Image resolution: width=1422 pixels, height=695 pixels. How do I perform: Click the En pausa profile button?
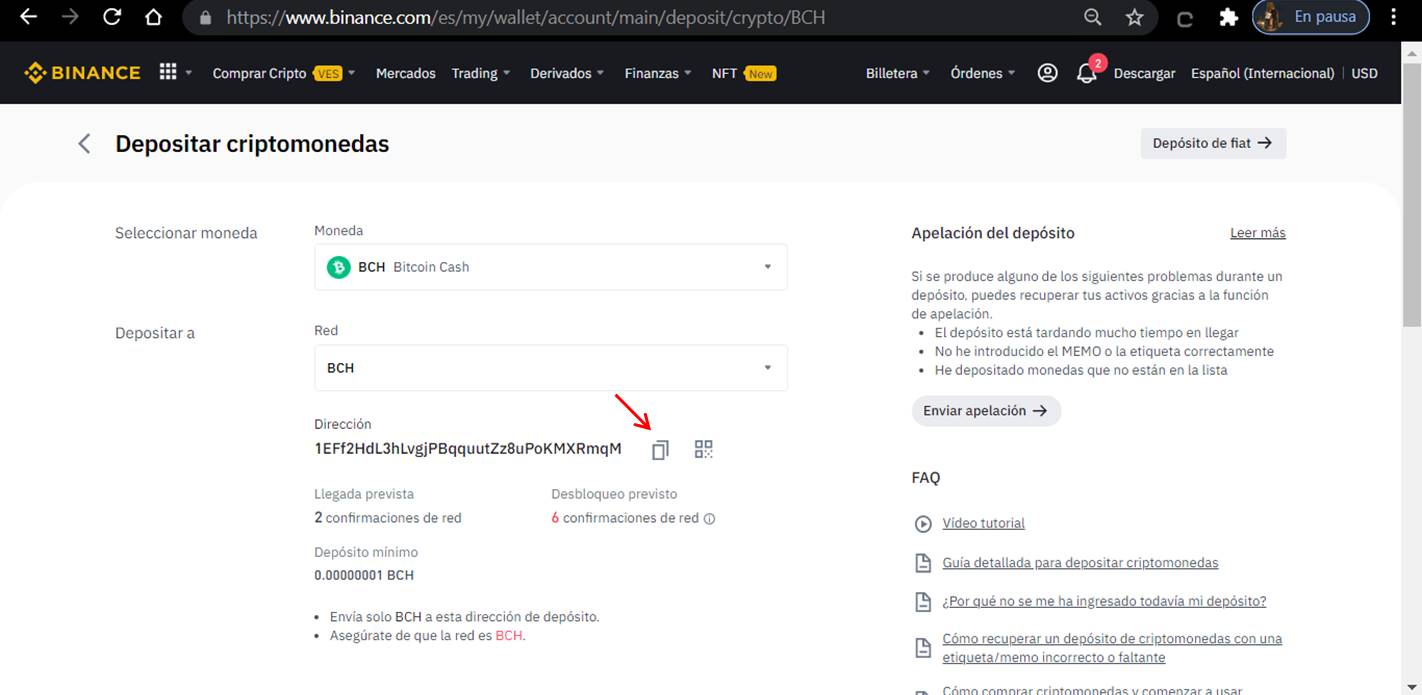[1310, 17]
